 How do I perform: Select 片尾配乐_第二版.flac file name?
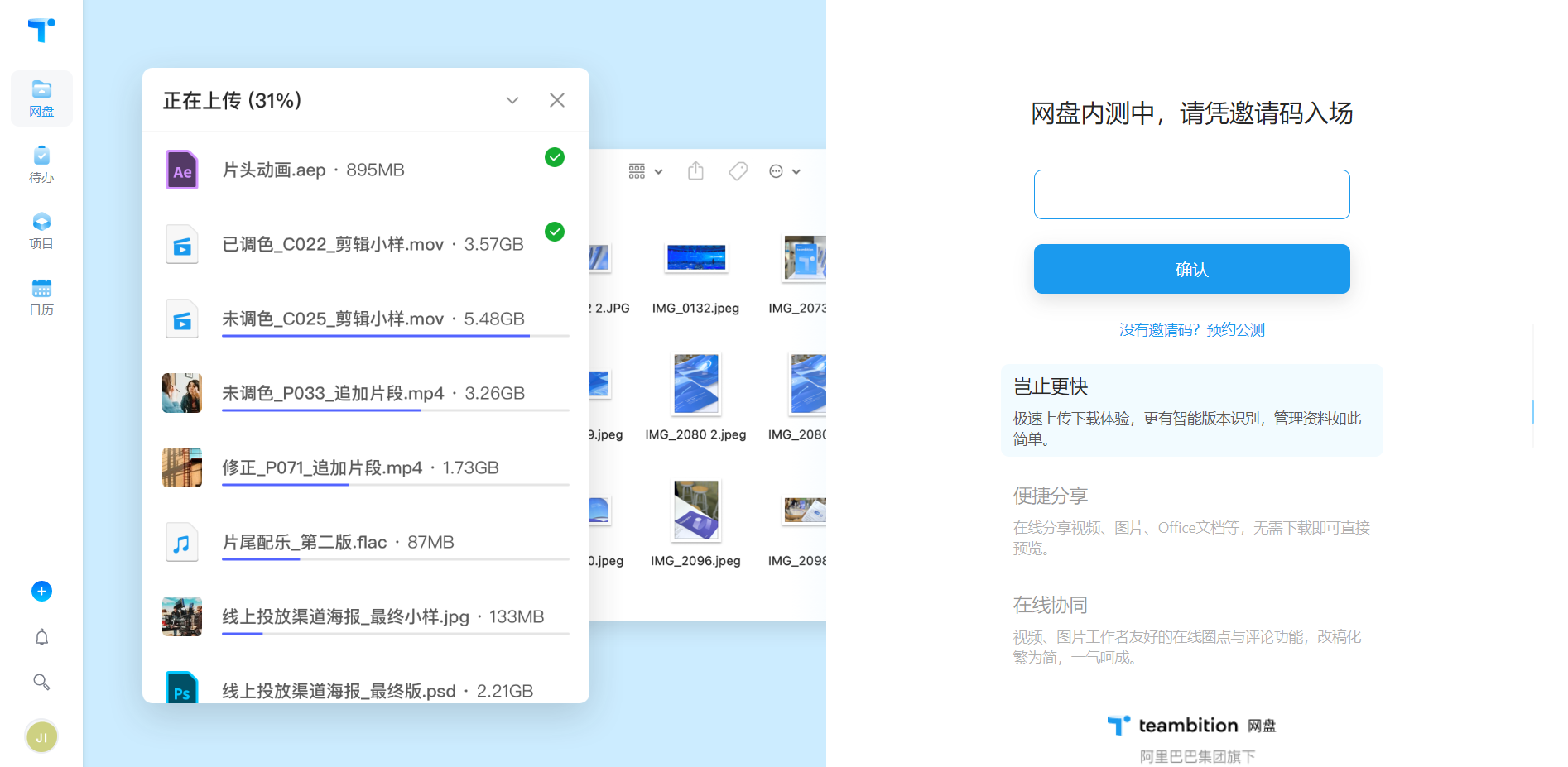pyautogui.click(x=305, y=542)
